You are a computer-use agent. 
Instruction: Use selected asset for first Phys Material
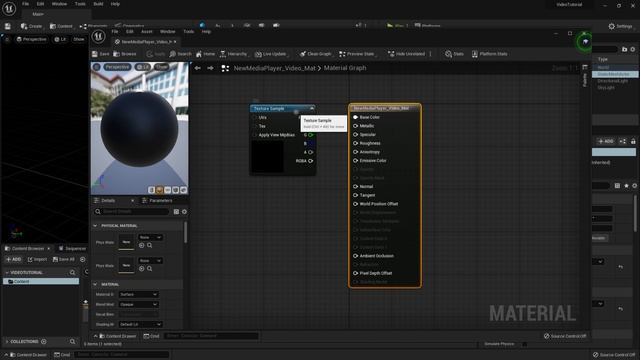pos(142,245)
